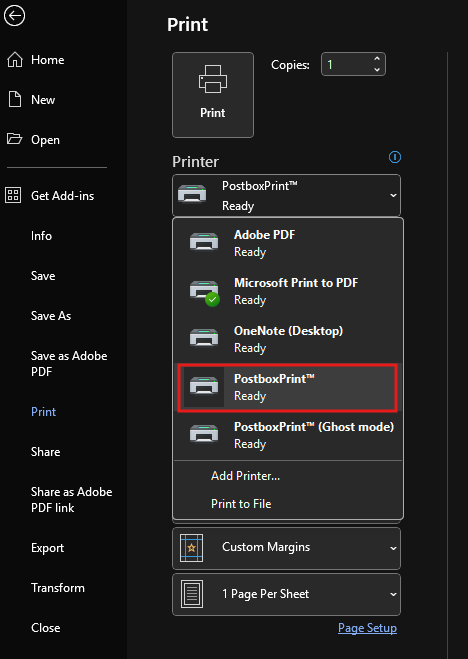Select OneNote (Desktop) printer

(288, 339)
